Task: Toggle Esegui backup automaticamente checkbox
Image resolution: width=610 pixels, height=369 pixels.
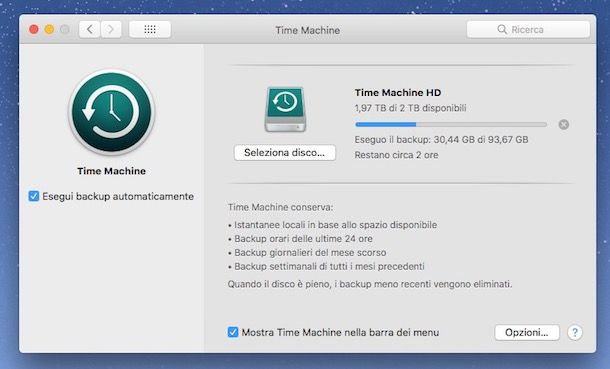Action: click(34, 196)
